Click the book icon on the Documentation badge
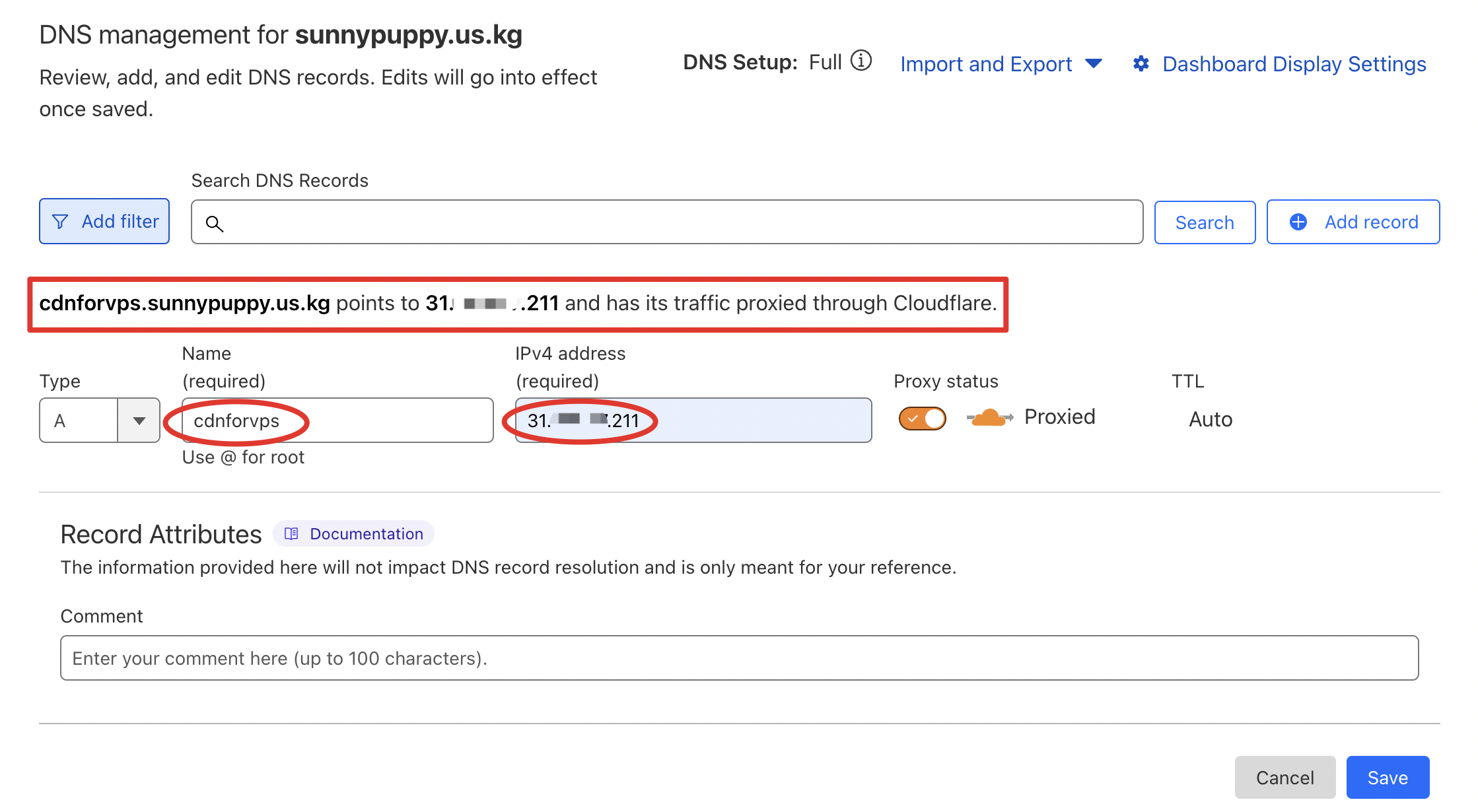 [x=293, y=533]
